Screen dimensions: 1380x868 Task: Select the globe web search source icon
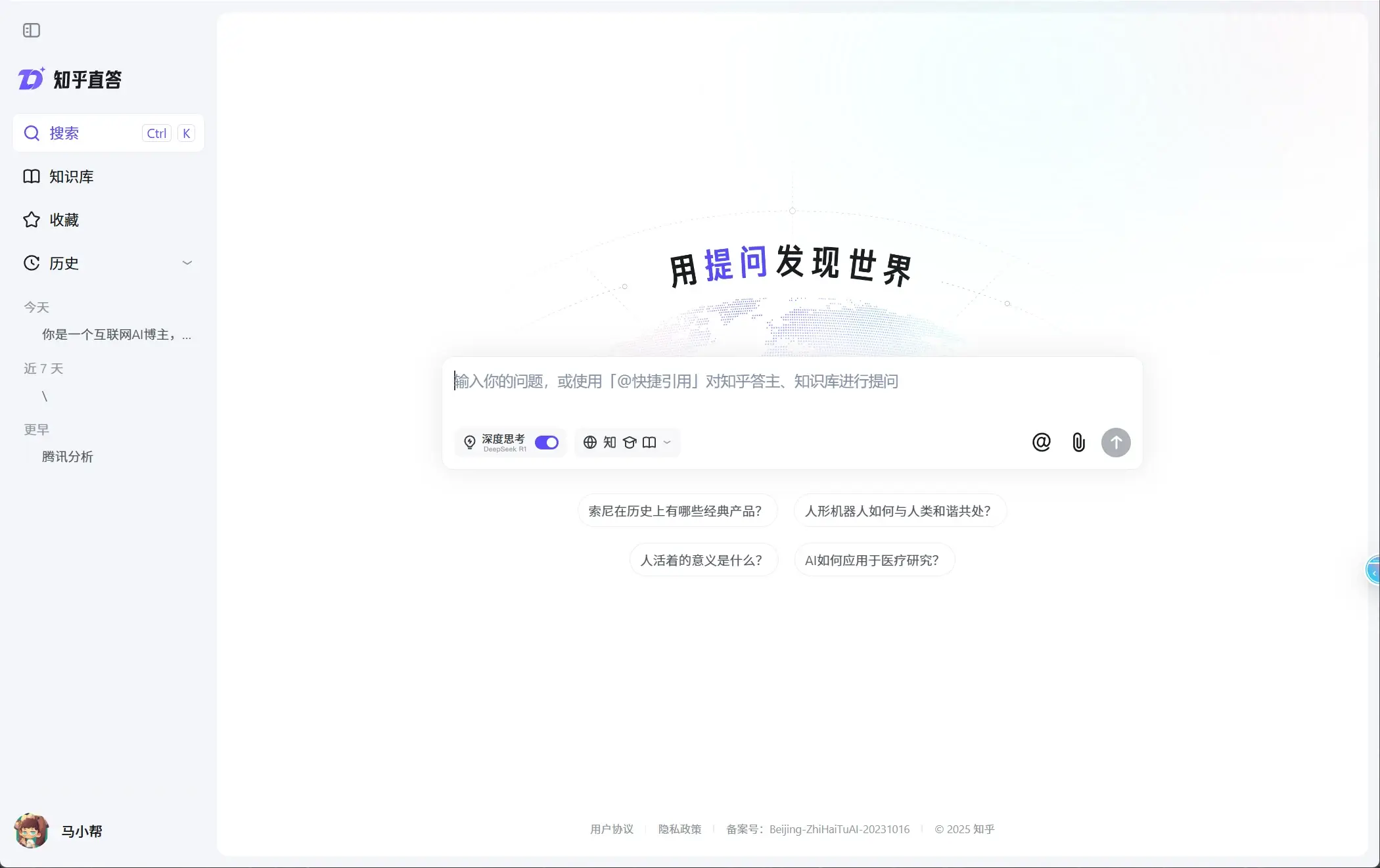(589, 442)
